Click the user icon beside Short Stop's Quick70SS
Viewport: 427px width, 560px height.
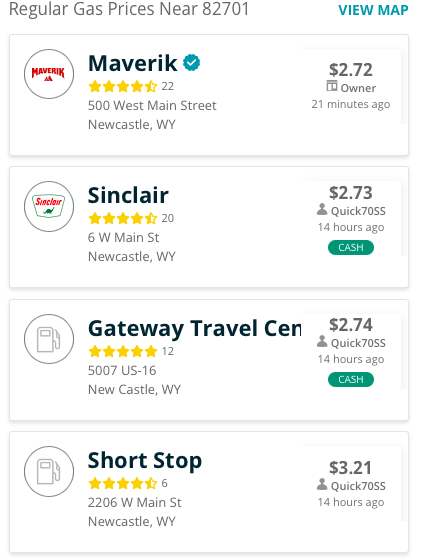[x=322, y=484]
